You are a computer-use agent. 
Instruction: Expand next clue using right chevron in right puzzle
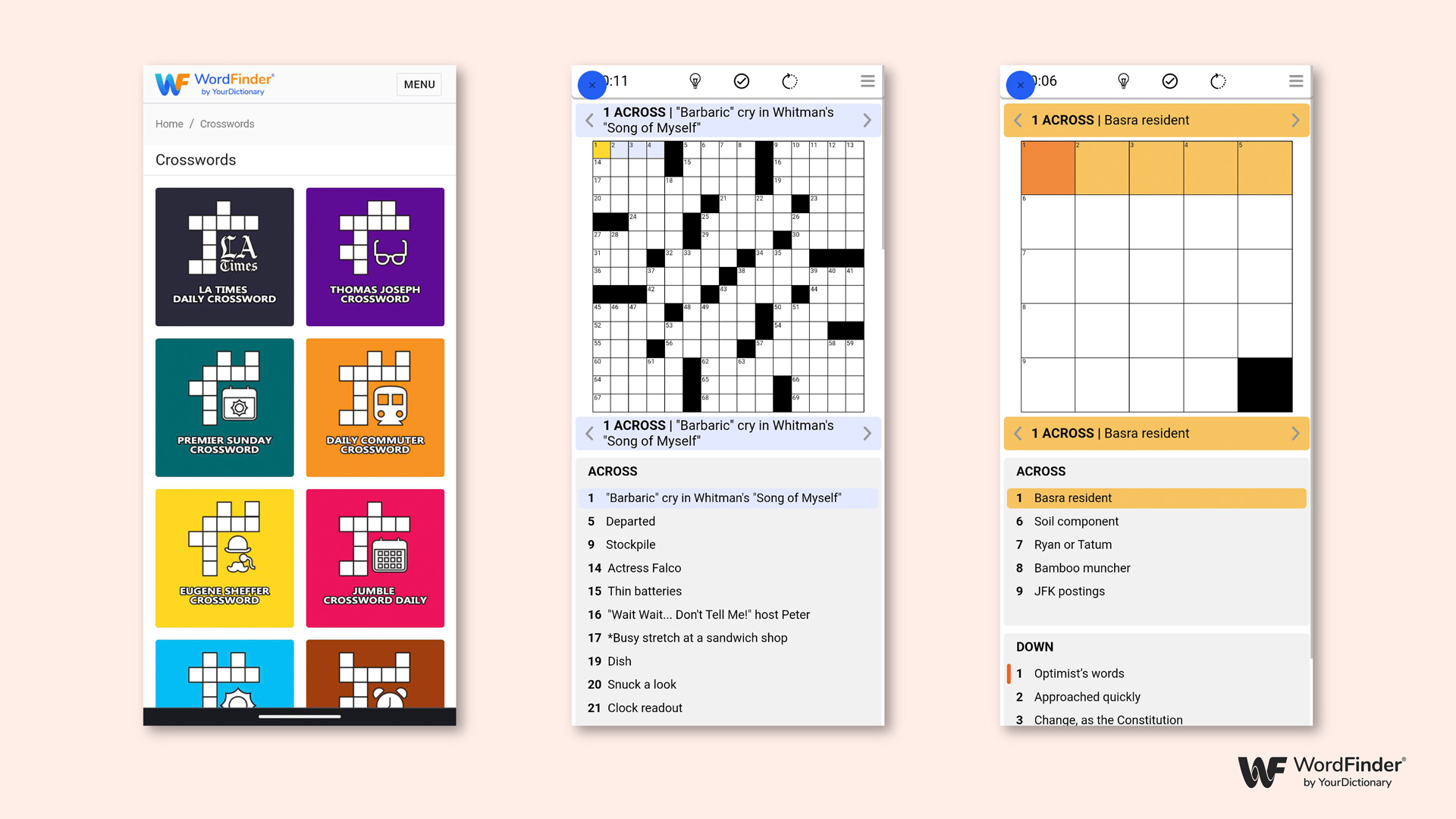[x=1296, y=120]
